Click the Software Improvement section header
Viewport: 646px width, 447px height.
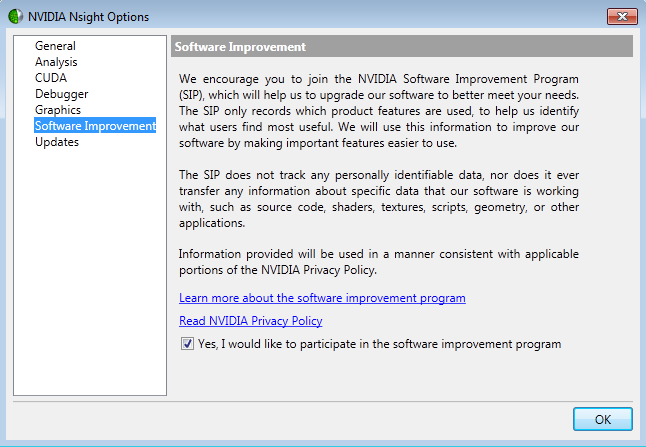(x=402, y=47)
